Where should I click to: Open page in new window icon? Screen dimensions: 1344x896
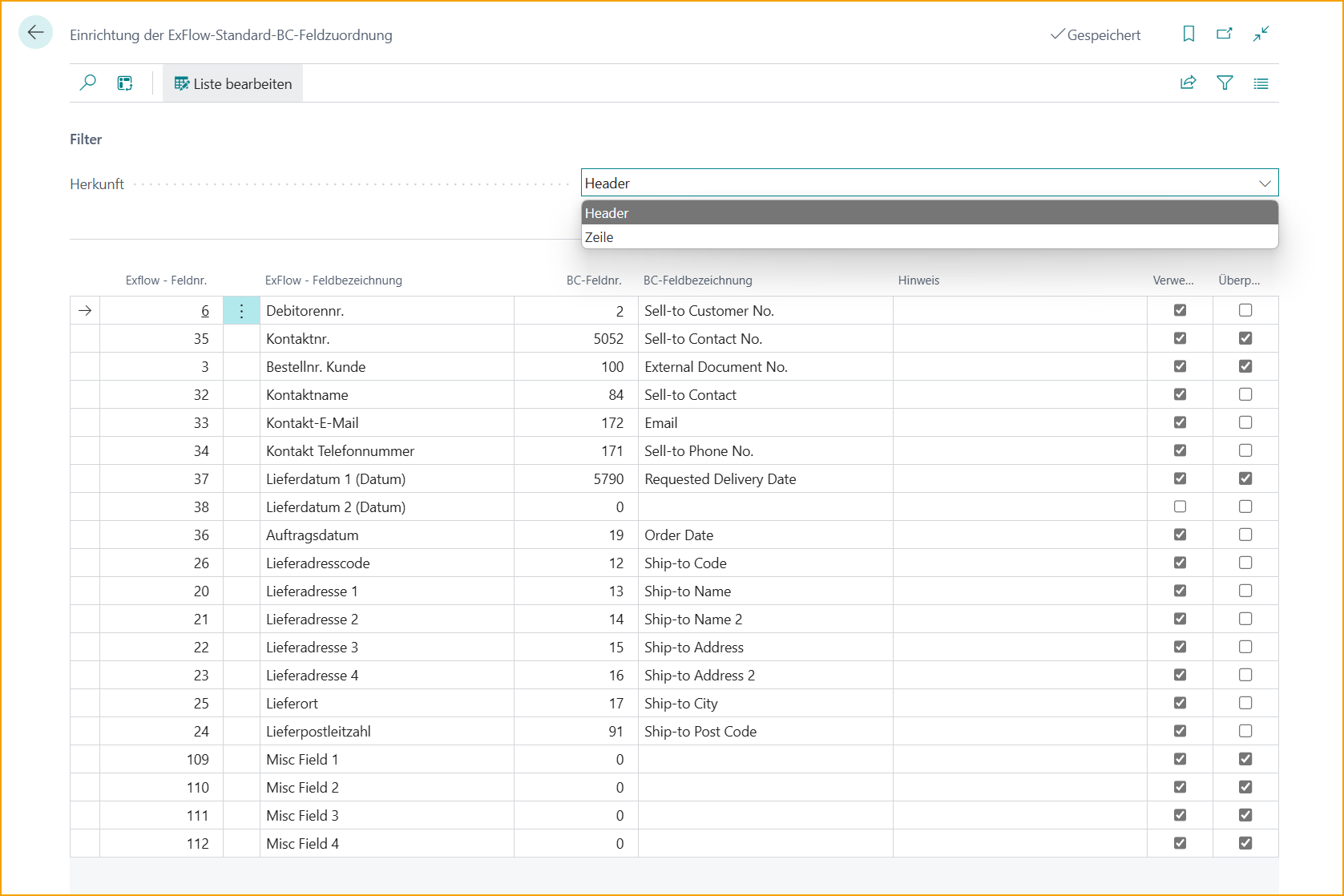coord(1224,34)
